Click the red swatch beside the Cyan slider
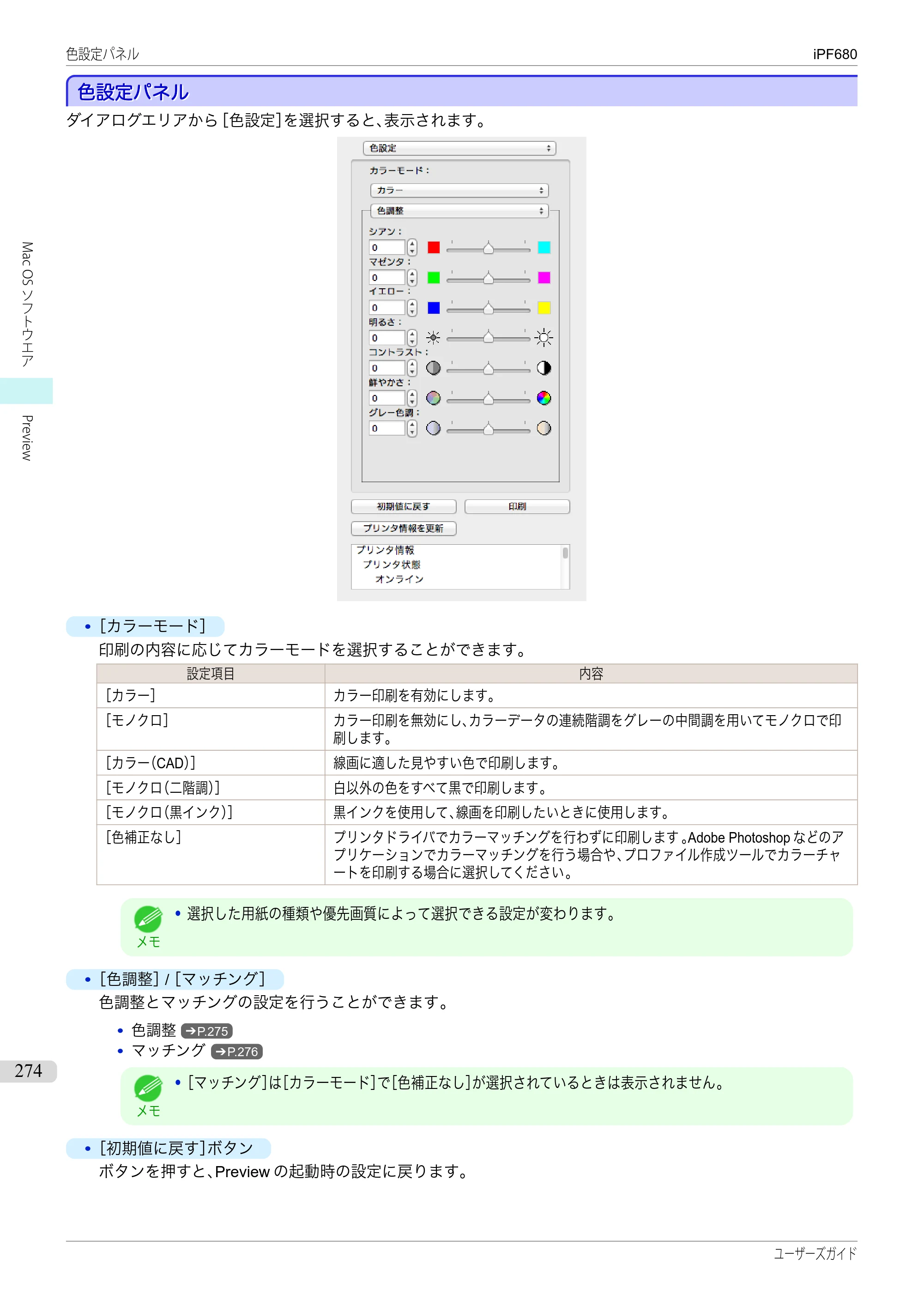Viewport: 924px width, 1307px height. (434, 247)
